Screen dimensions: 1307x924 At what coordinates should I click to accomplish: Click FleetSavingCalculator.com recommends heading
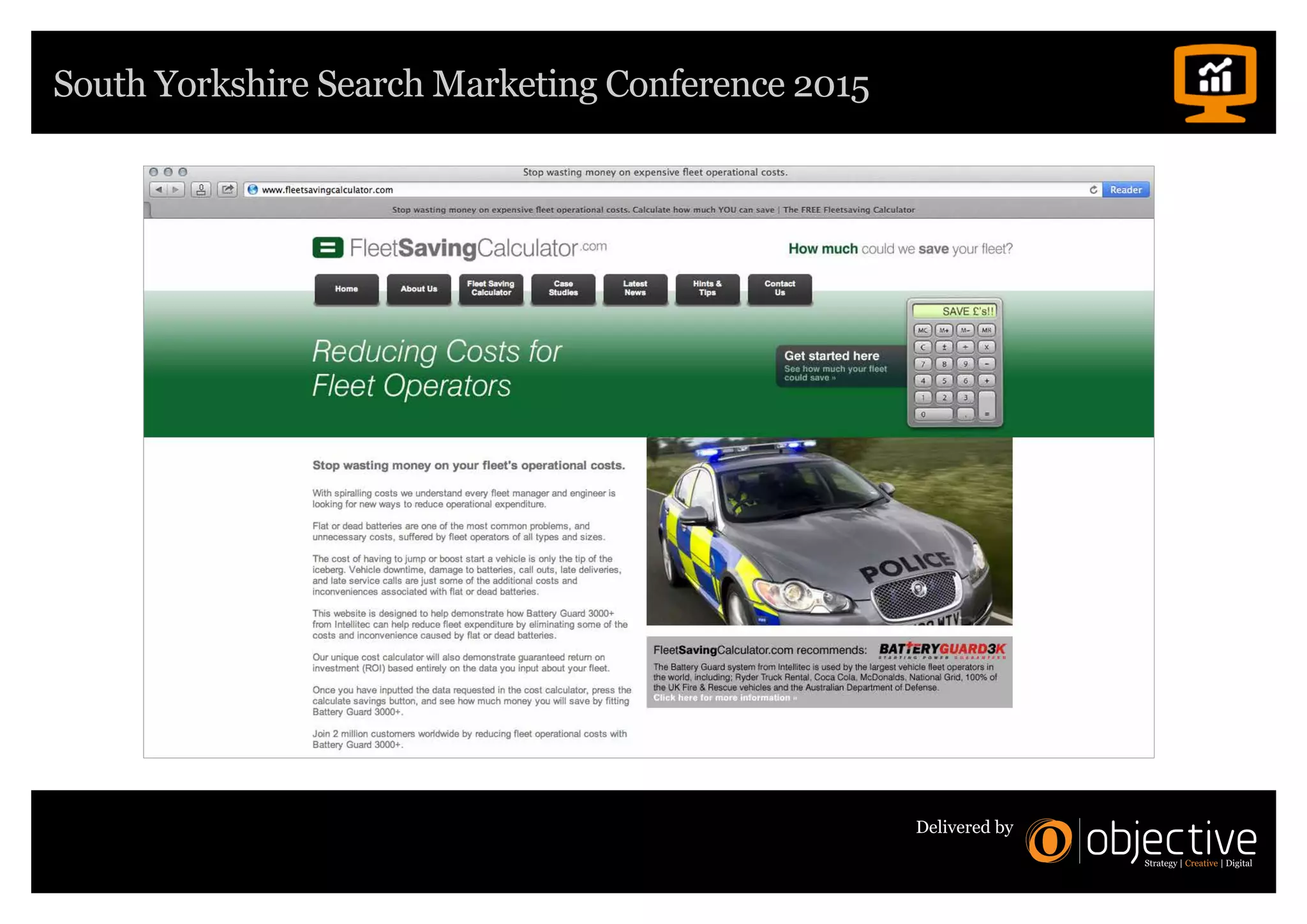tap(760, 650)
